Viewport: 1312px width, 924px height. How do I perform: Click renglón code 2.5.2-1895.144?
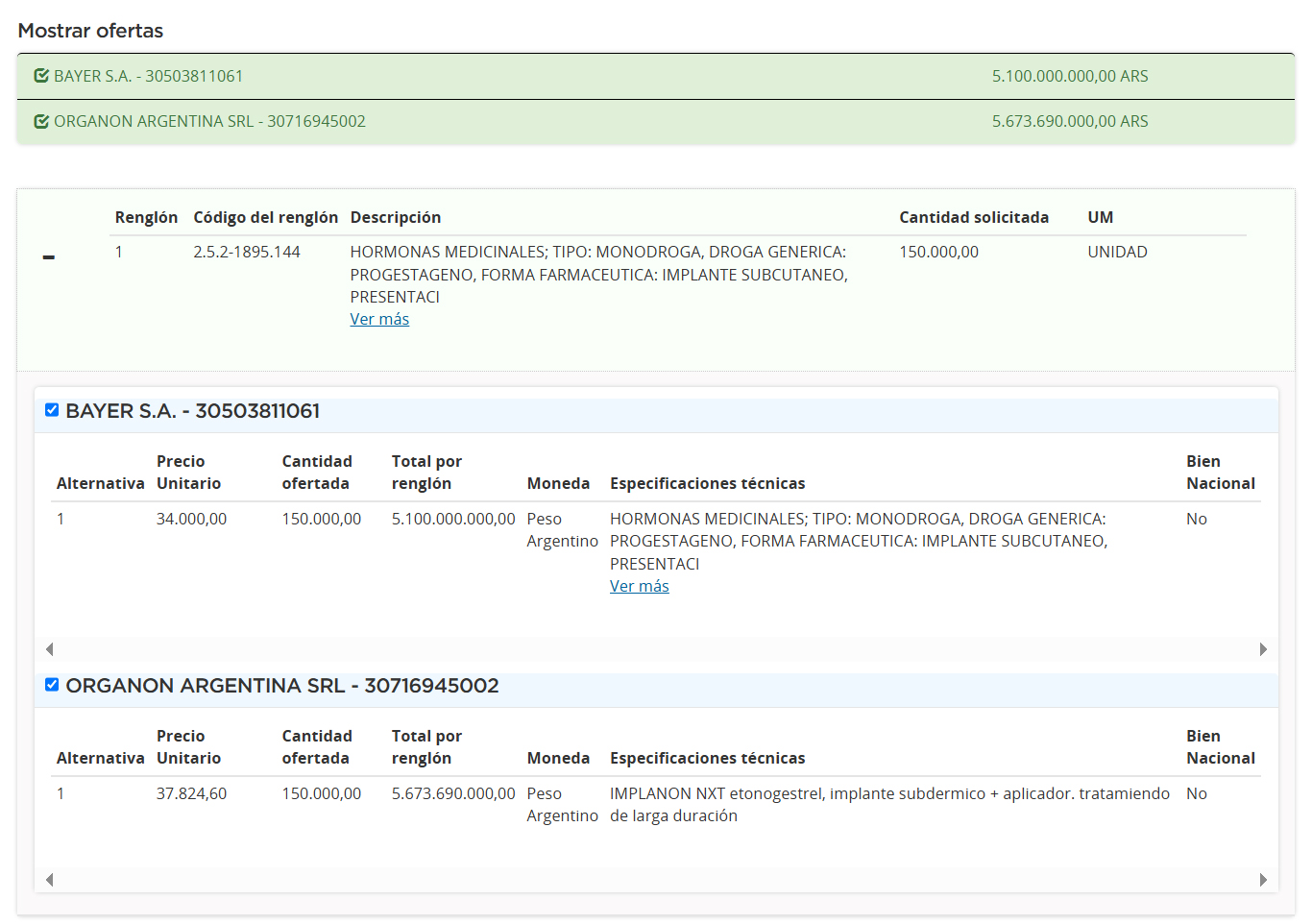coord(247,252)
